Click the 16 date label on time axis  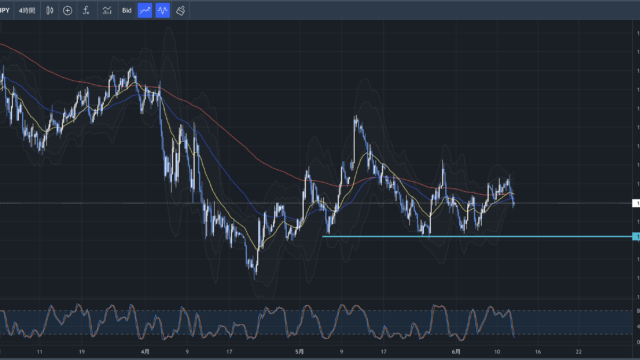point(538,351)
